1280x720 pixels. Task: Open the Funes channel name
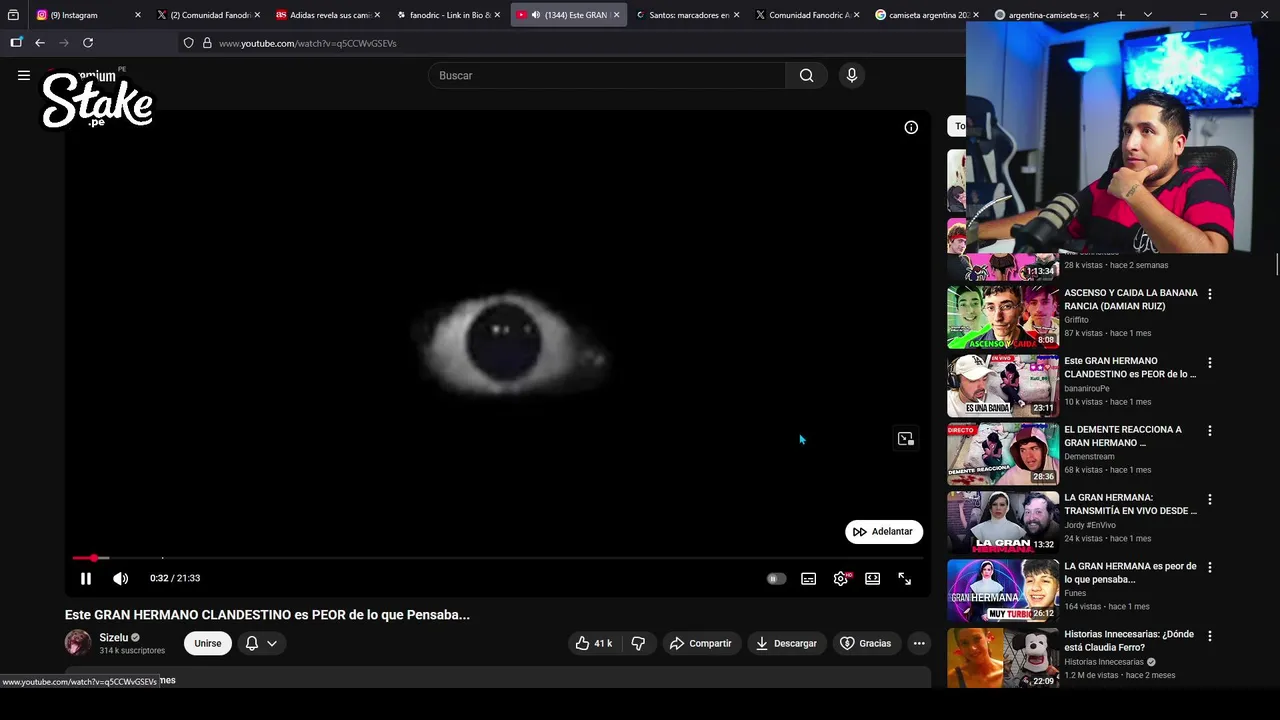tap(1075, 593)
